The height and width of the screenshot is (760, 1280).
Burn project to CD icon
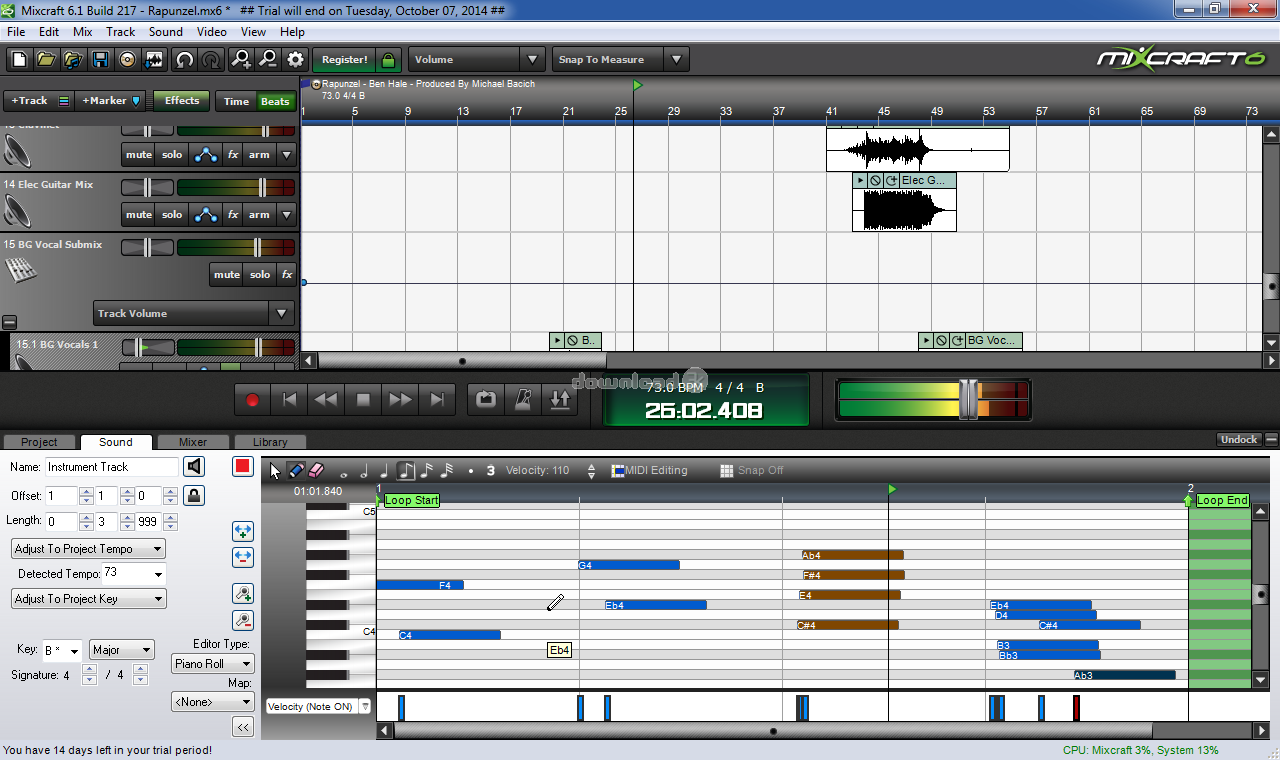click(x=127, y=60)
